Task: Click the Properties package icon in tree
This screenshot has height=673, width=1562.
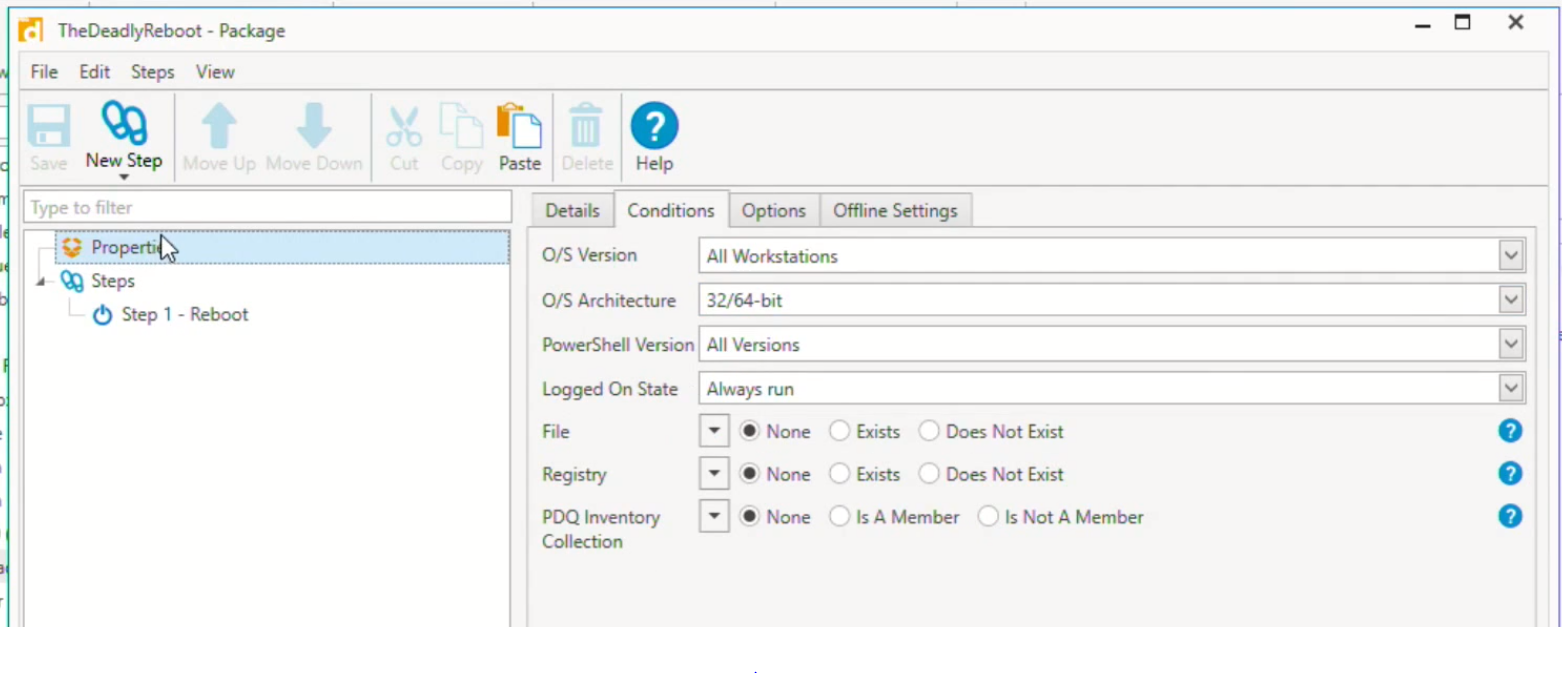Action: point(72,247)
